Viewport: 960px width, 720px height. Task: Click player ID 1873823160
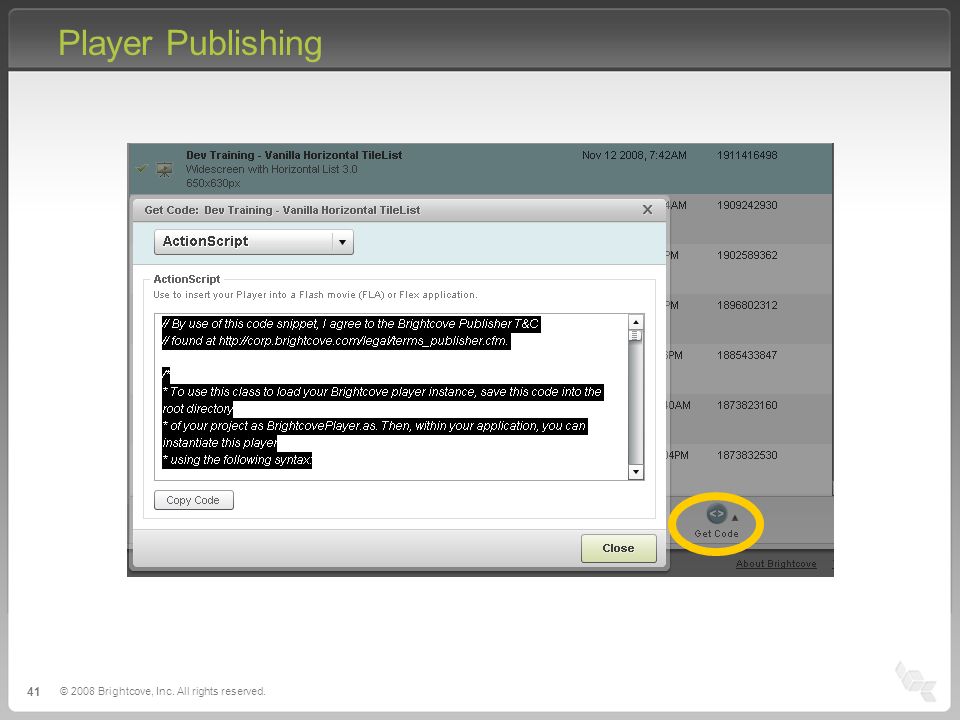click(747, 405)
